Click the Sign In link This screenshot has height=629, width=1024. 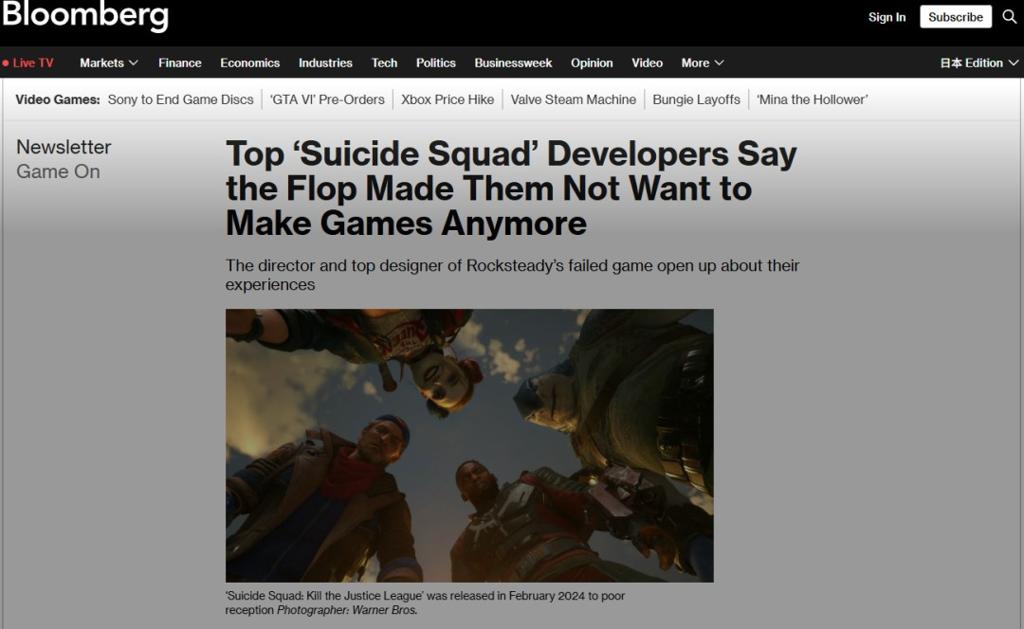[x=887, y=17]
